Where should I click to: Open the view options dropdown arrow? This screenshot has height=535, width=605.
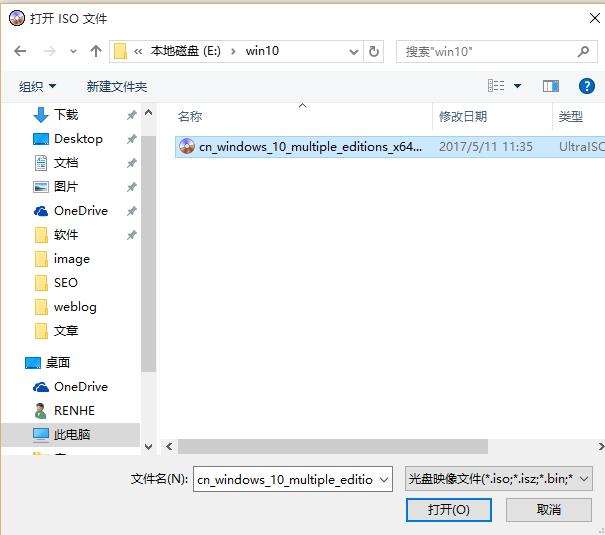point(517,86)
